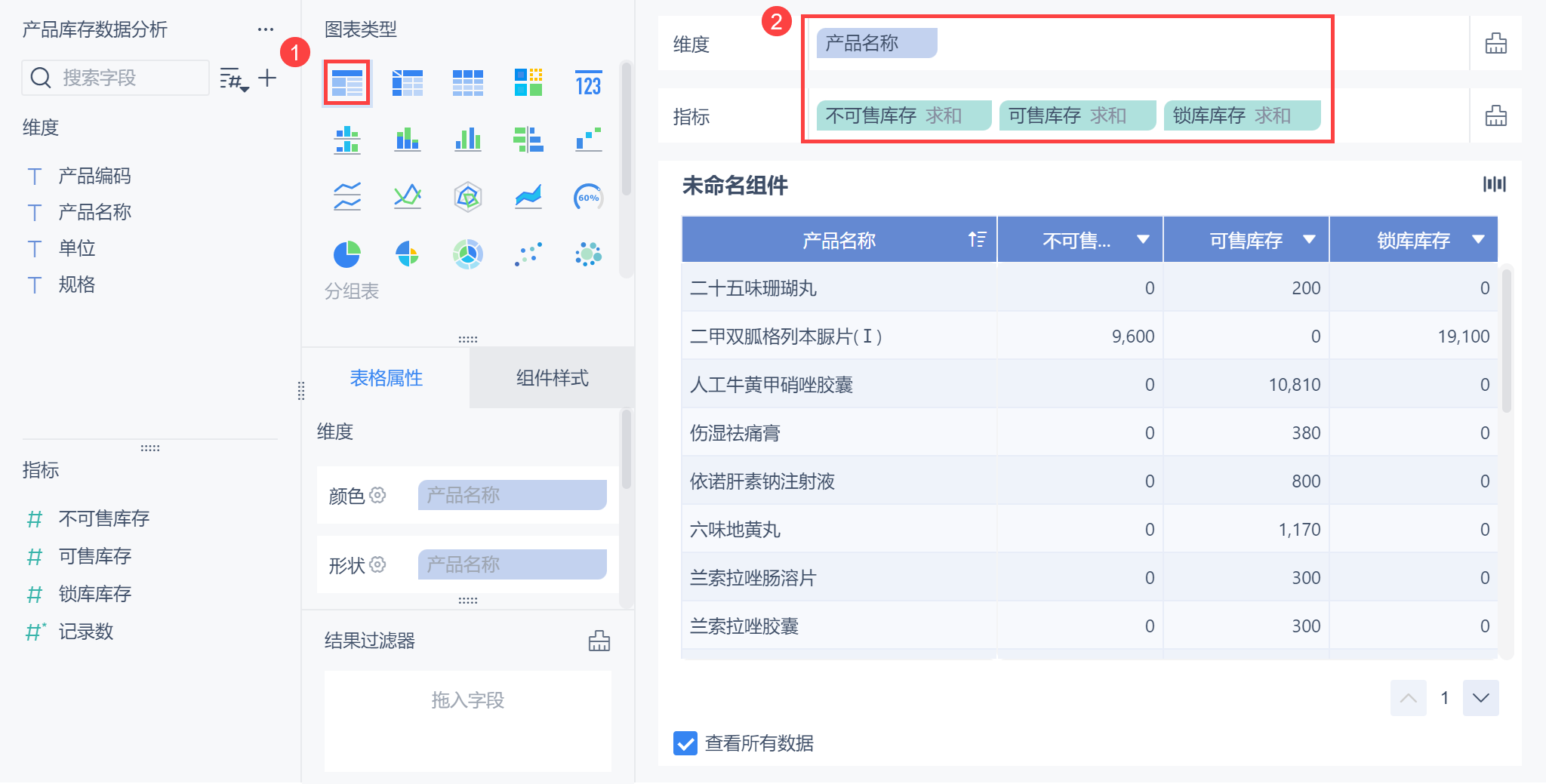Select the pie chart type icon

[x=346, y=255]
